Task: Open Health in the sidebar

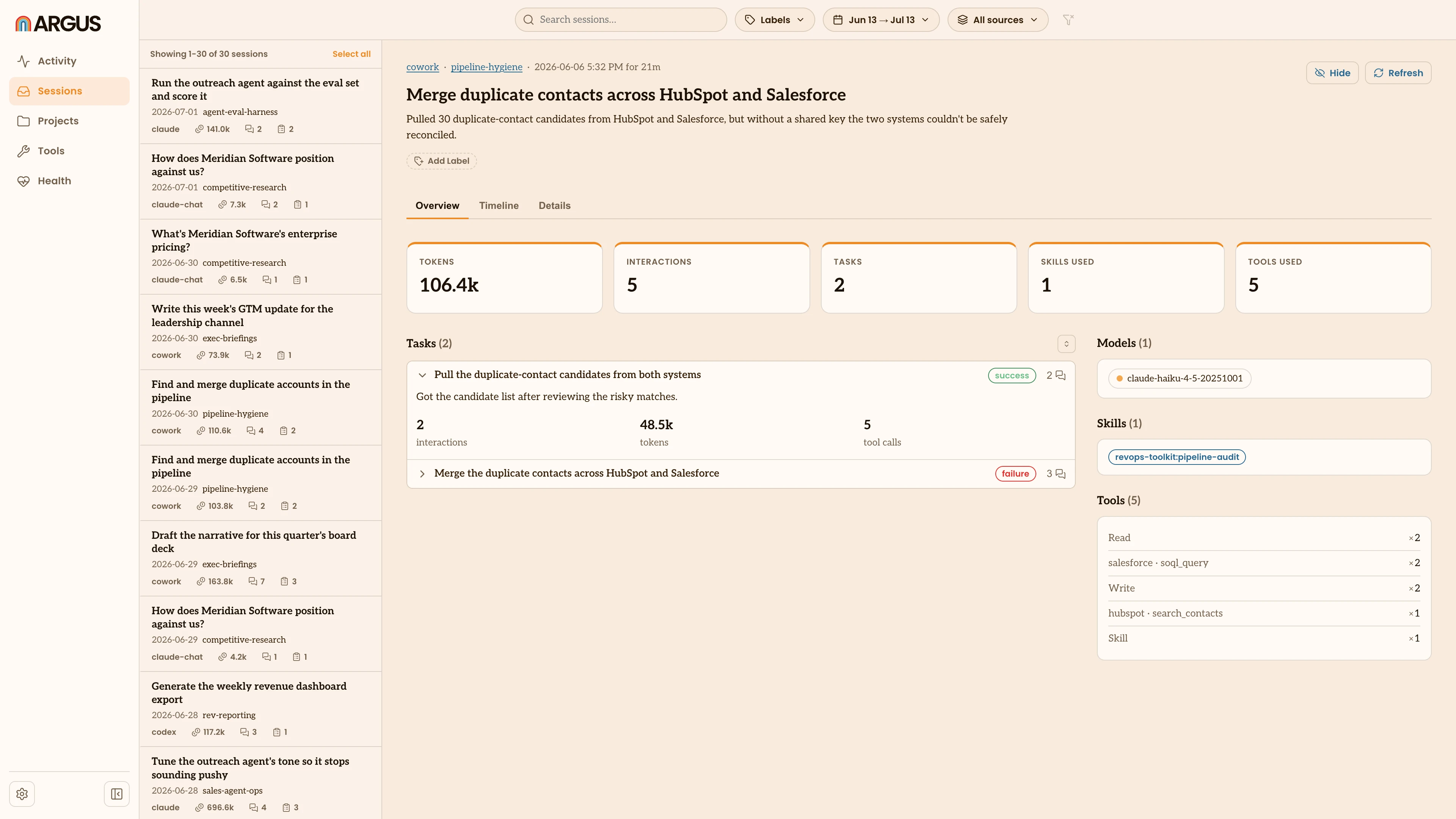Action: coord(69,181)
